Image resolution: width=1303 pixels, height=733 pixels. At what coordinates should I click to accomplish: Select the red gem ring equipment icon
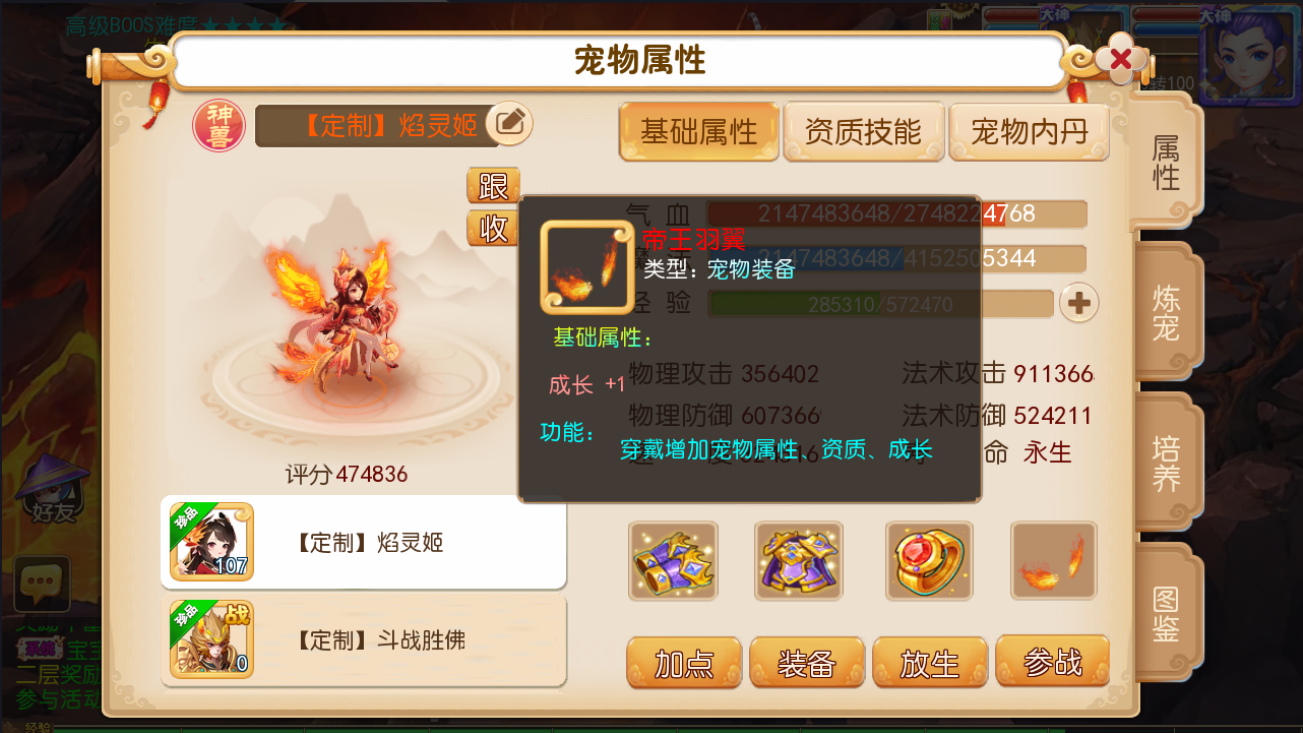tap(929, 561)
